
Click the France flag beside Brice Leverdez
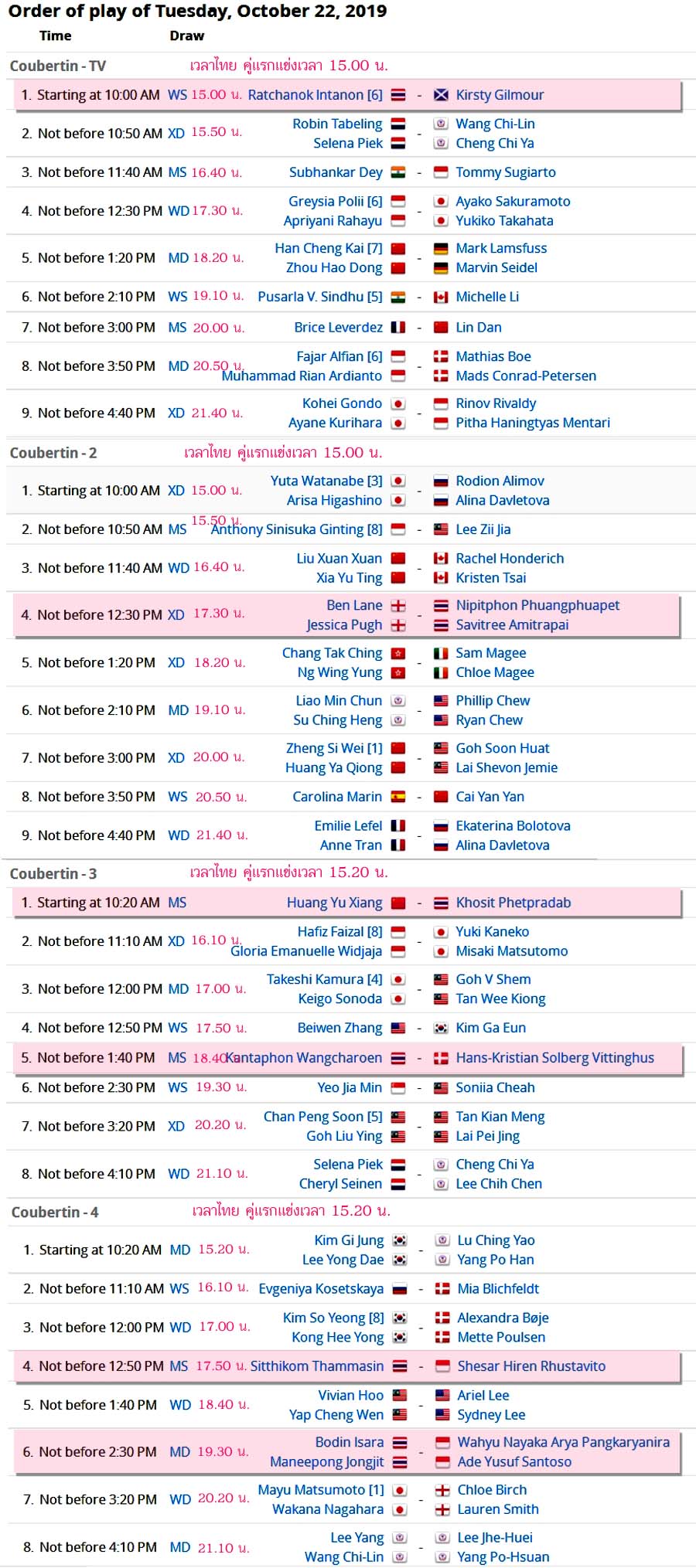[398, 328]
